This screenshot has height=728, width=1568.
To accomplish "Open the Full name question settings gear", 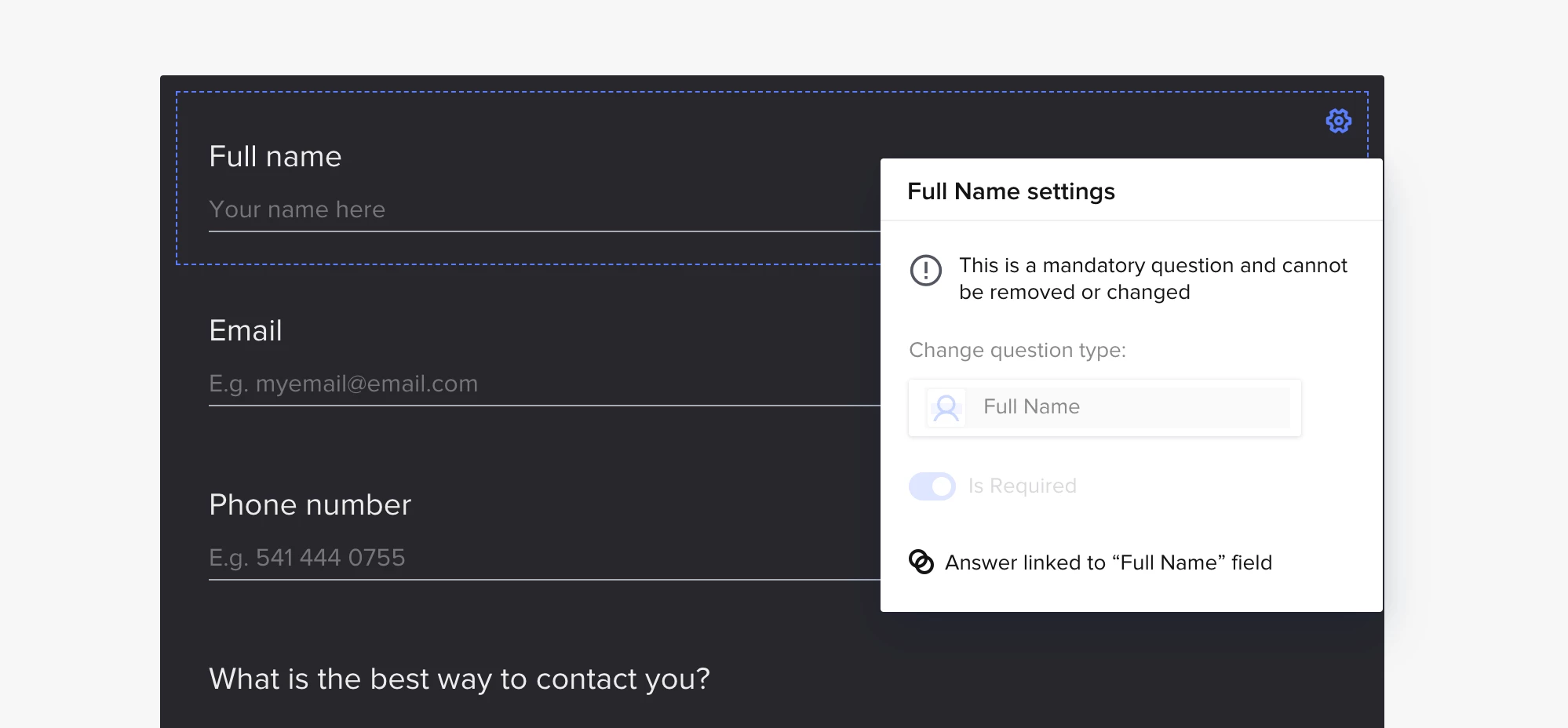I will pyautogui.click(x=1338, y=121).
